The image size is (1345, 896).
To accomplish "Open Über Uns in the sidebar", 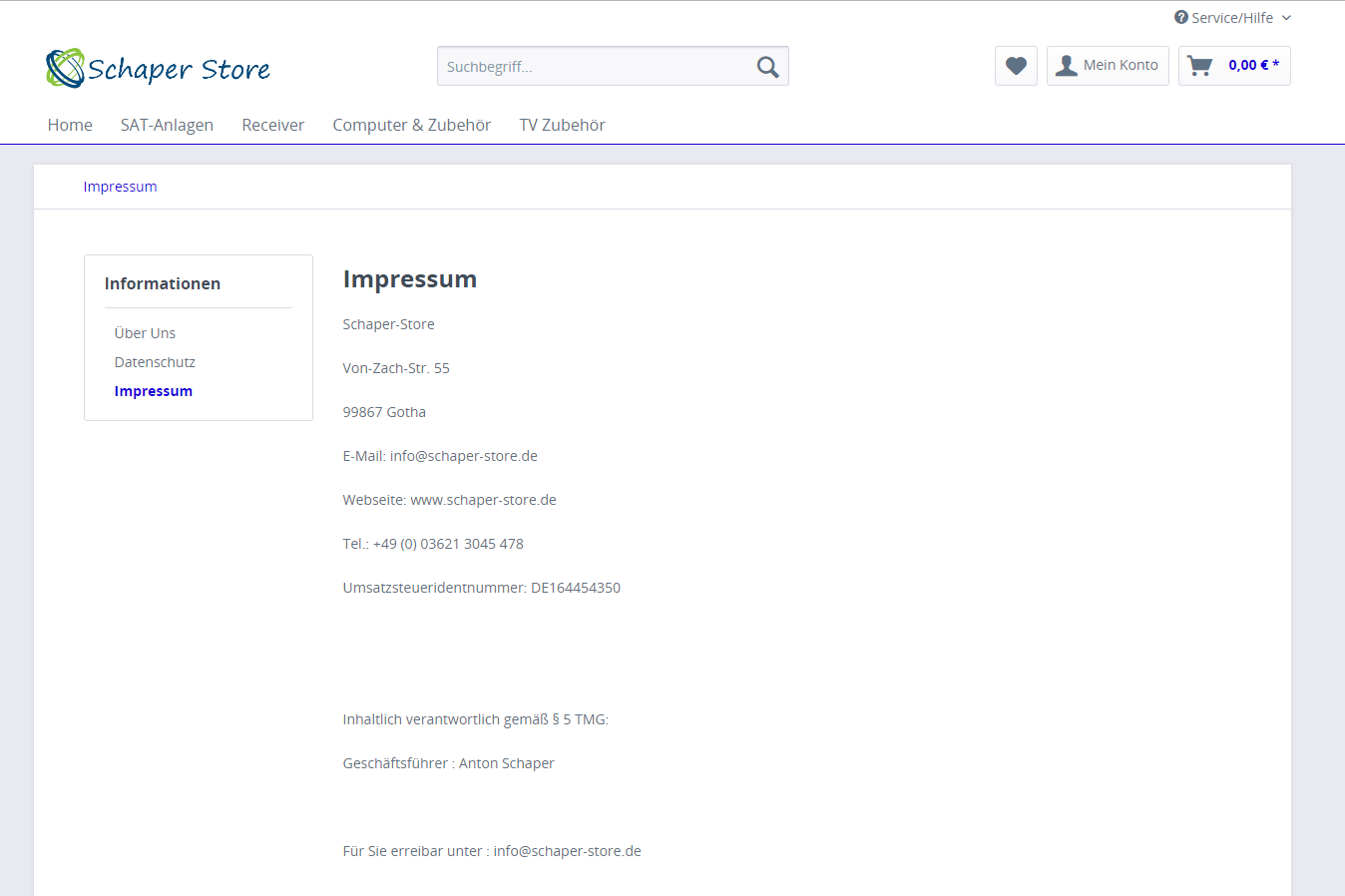I will pos(145,333).
